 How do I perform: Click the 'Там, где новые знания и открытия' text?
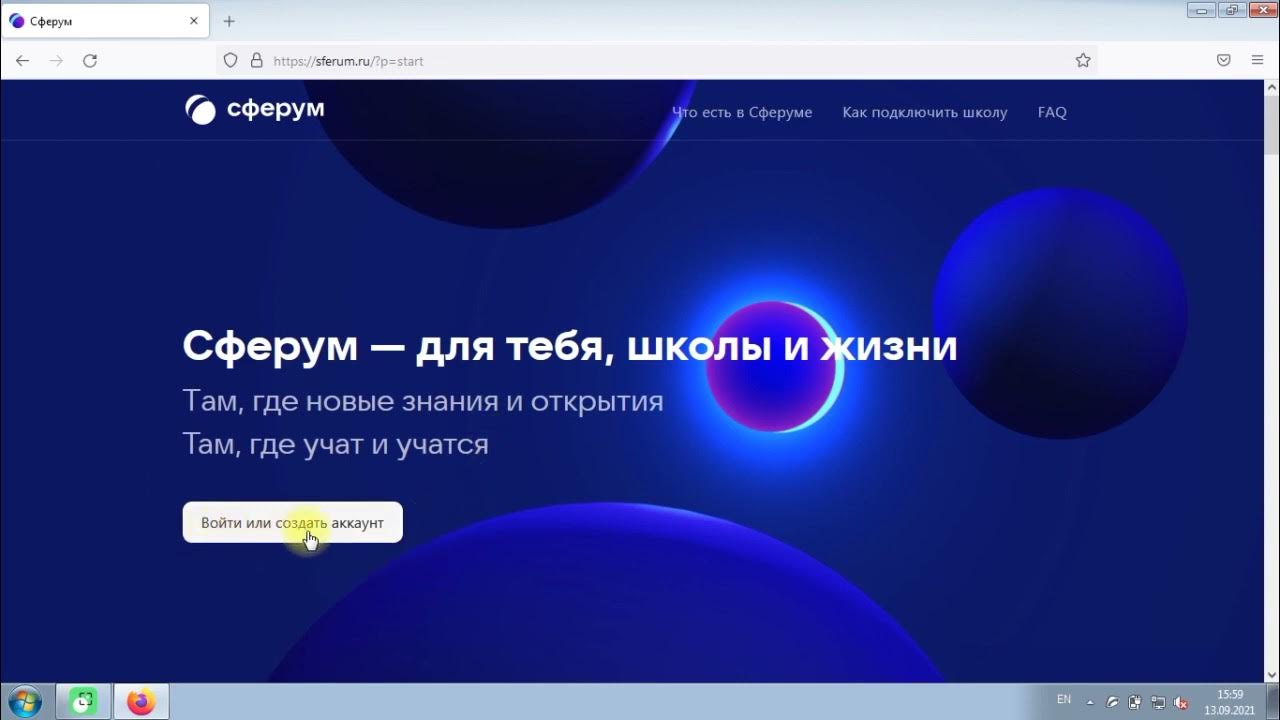pyautogui.click(x=423, y=401)
